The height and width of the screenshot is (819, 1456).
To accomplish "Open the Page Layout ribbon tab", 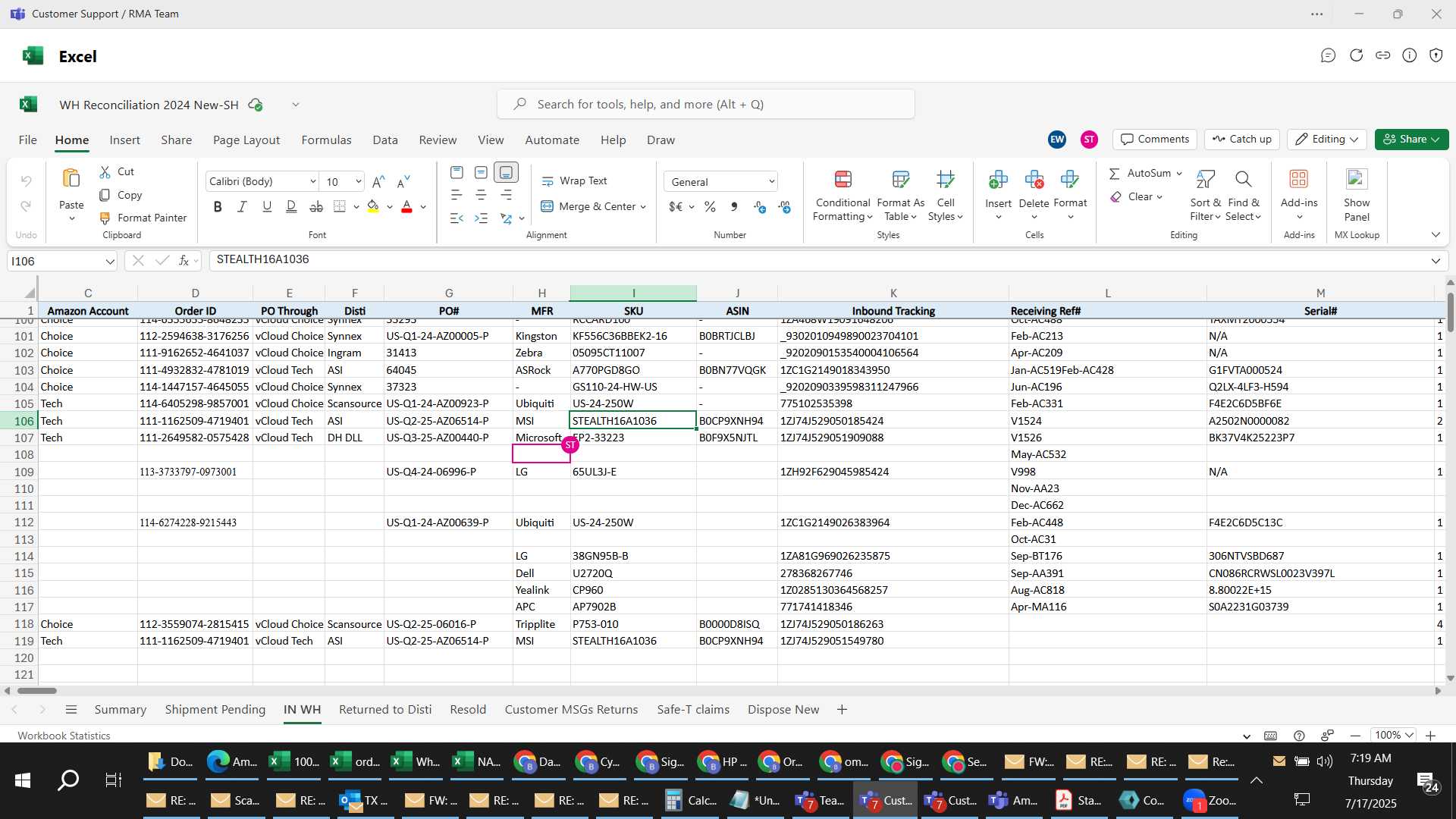I will [x=246, y=140].
